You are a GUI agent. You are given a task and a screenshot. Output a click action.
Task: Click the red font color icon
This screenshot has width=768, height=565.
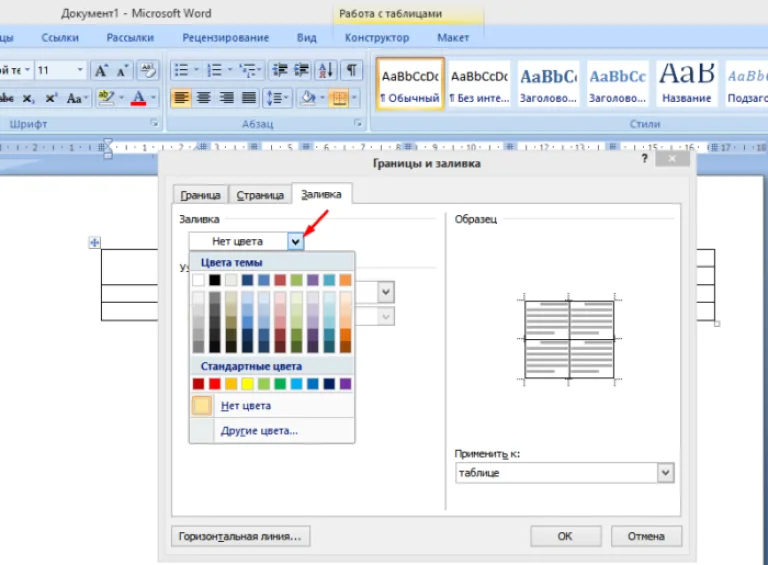click(139, 98)
